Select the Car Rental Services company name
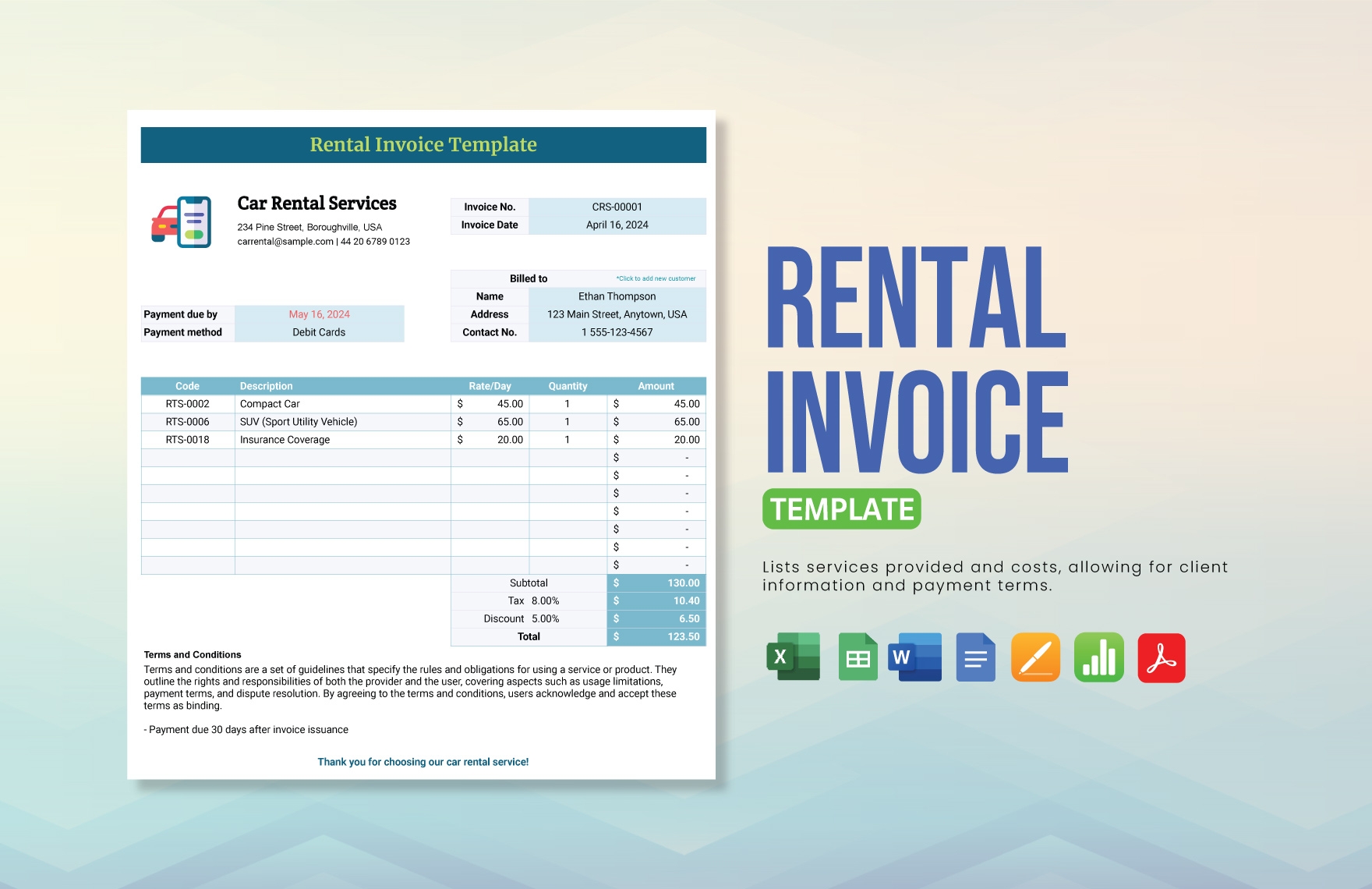1372x889 pixels. point(316,204)
